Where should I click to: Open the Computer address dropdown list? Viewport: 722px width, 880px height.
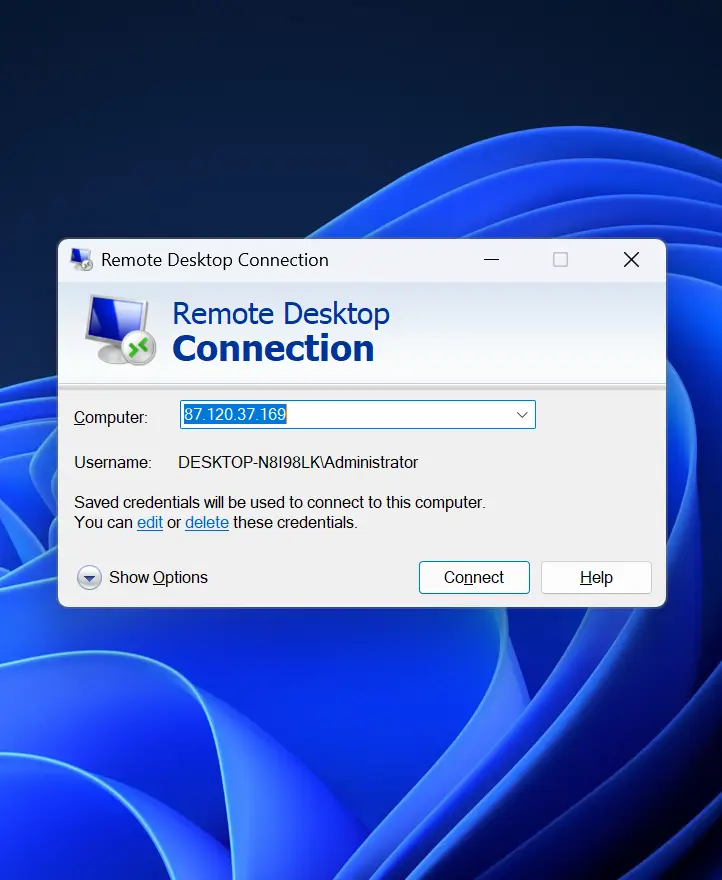pyautogui.click(x=522, y=415)
